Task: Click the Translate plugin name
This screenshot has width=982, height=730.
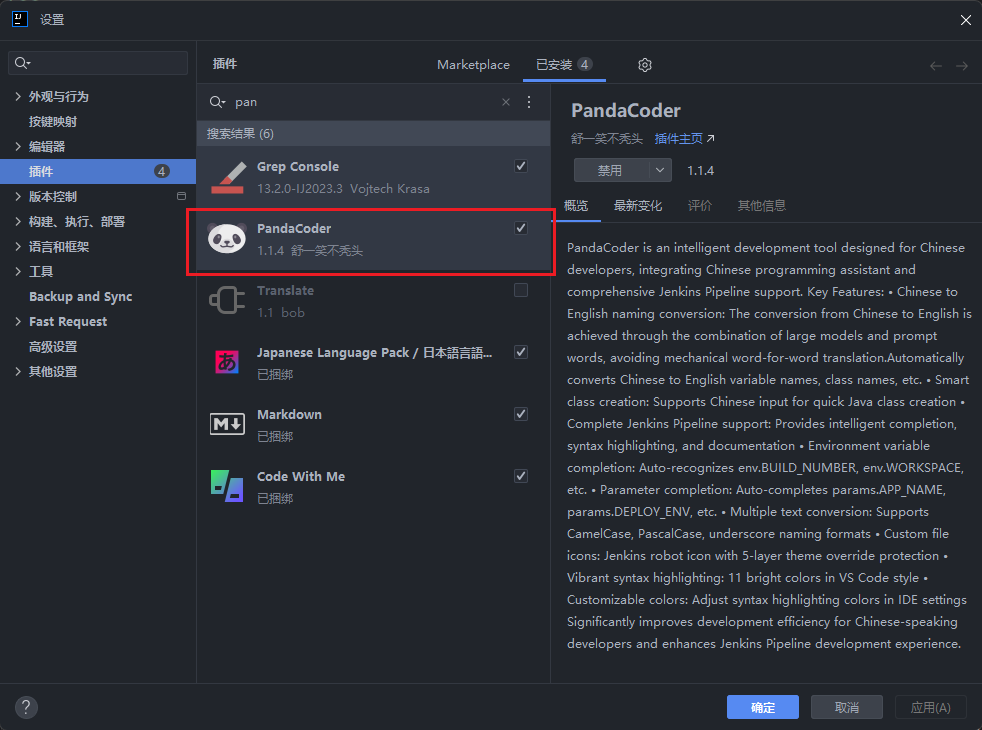Action: [x=285, y=290]
